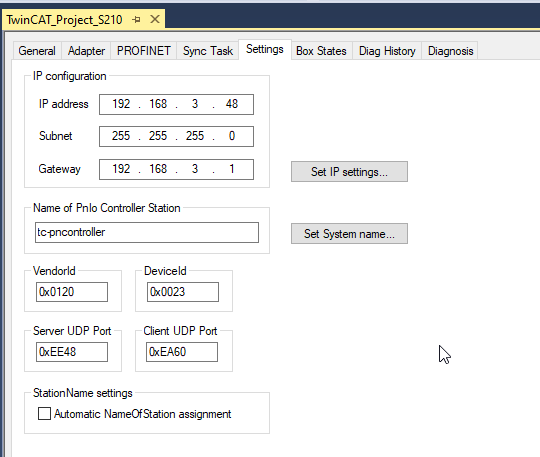Click the StationName settings group label
Viewport: 540px width, 457px height.
(x=83, y=393)
